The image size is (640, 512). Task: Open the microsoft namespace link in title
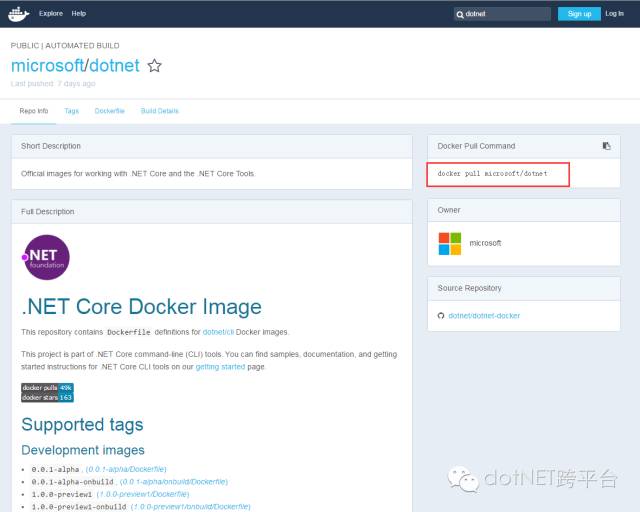47,66
